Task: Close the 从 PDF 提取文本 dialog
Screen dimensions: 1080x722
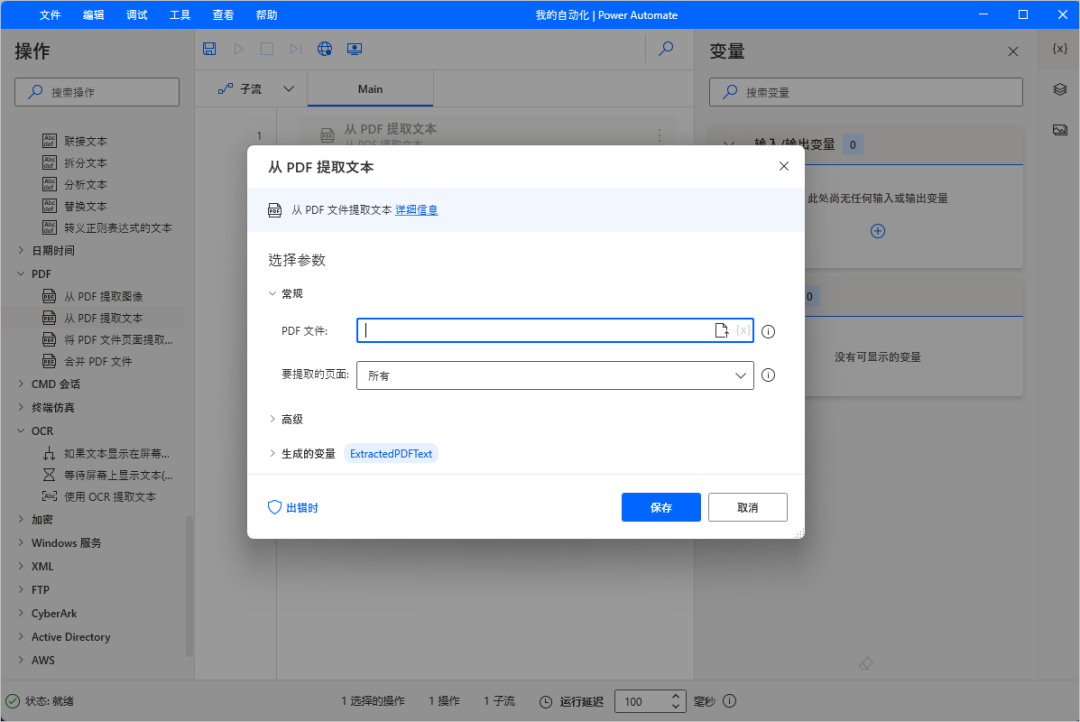Action: click(784, 166)
